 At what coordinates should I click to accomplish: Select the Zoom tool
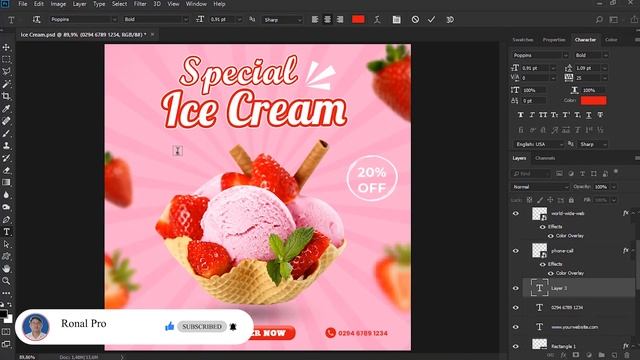coord(6,281)
